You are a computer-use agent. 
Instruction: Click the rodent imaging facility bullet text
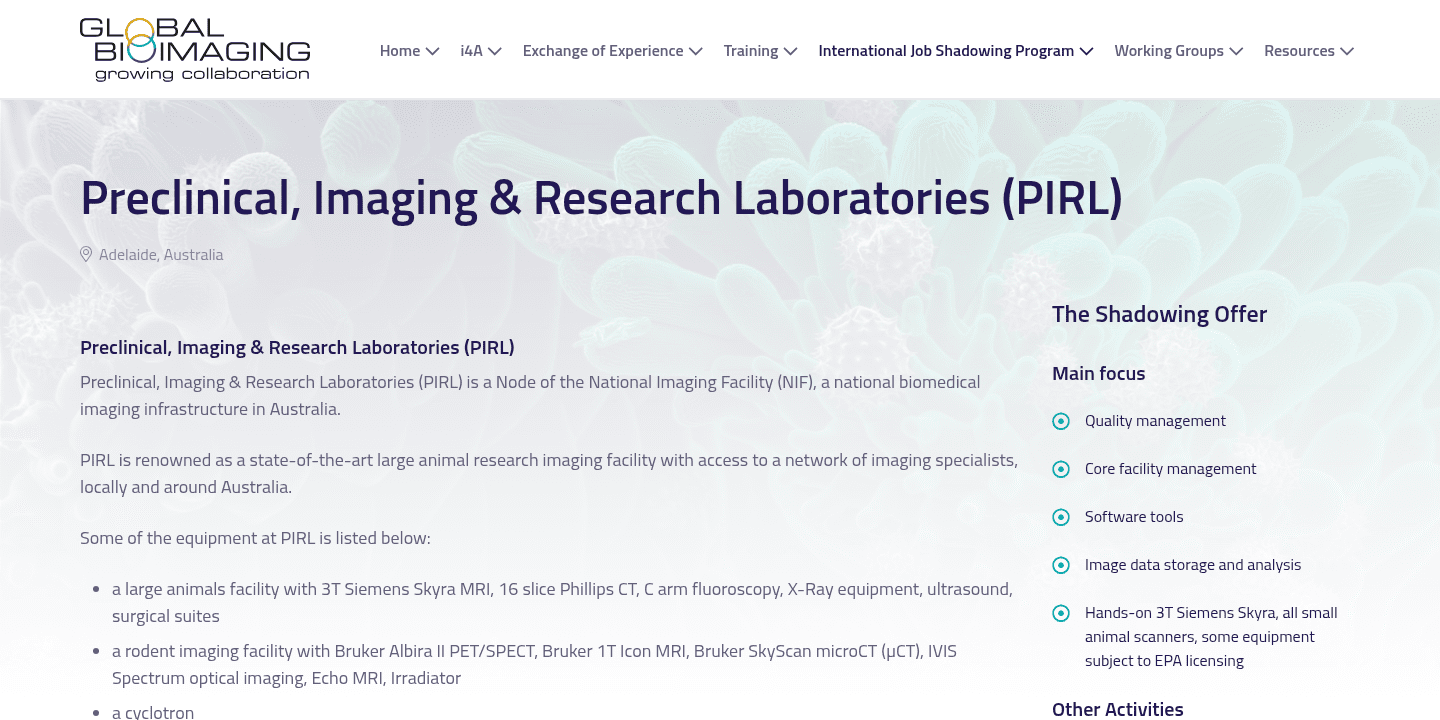tap(534, 665)
